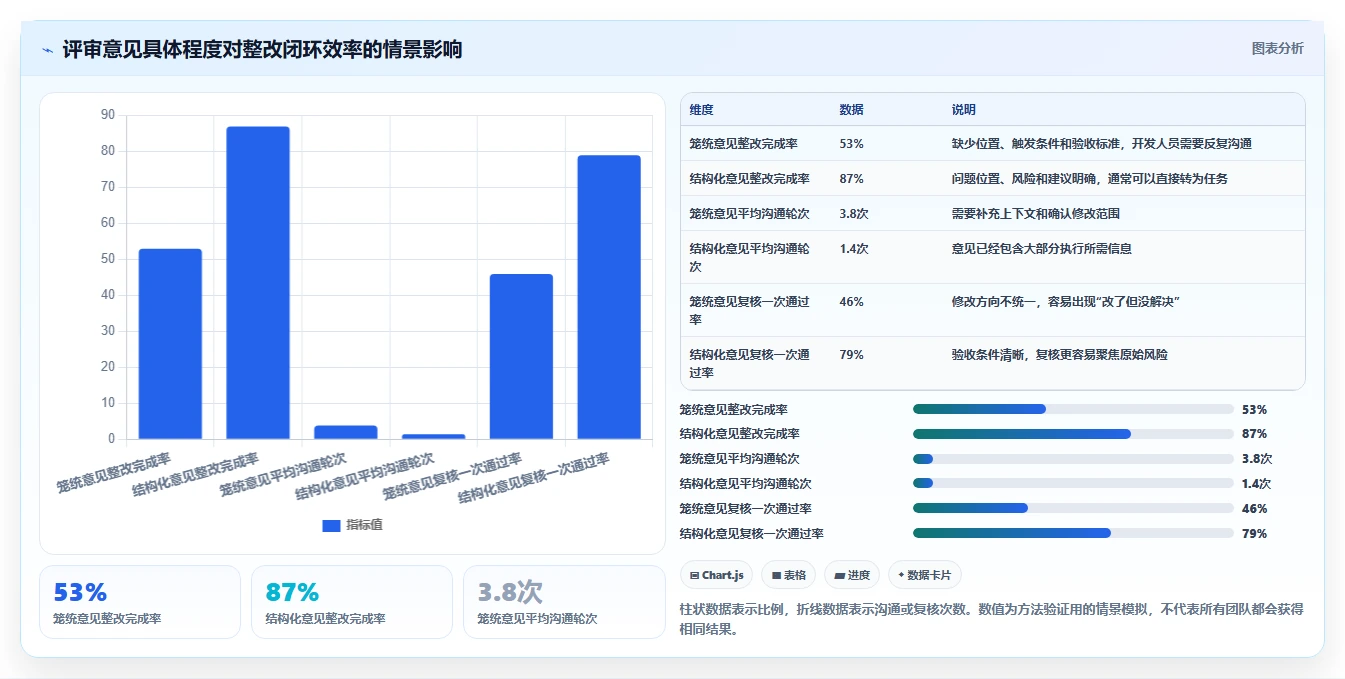Image resolution: width=1345 pixels, height=679 pixels.
Task: Click the 53% value beside its progress bar
Action: click(x=1254, y=409)
